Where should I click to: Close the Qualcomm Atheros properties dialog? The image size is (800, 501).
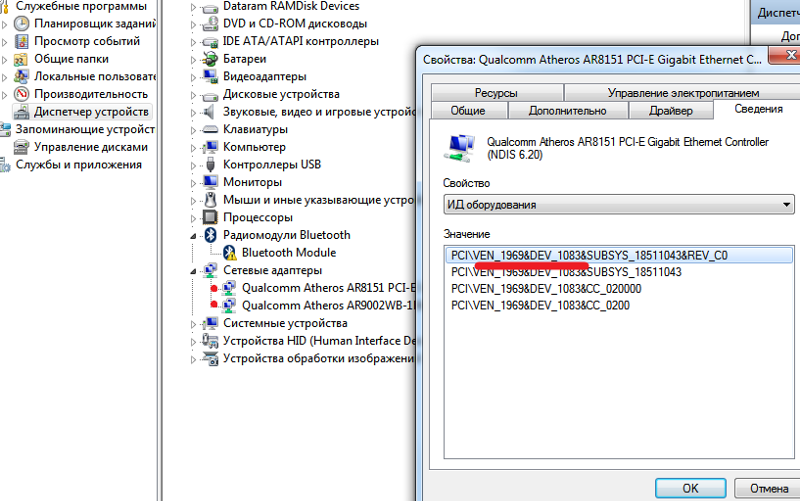pyautogui.click(x=787, y=55)
